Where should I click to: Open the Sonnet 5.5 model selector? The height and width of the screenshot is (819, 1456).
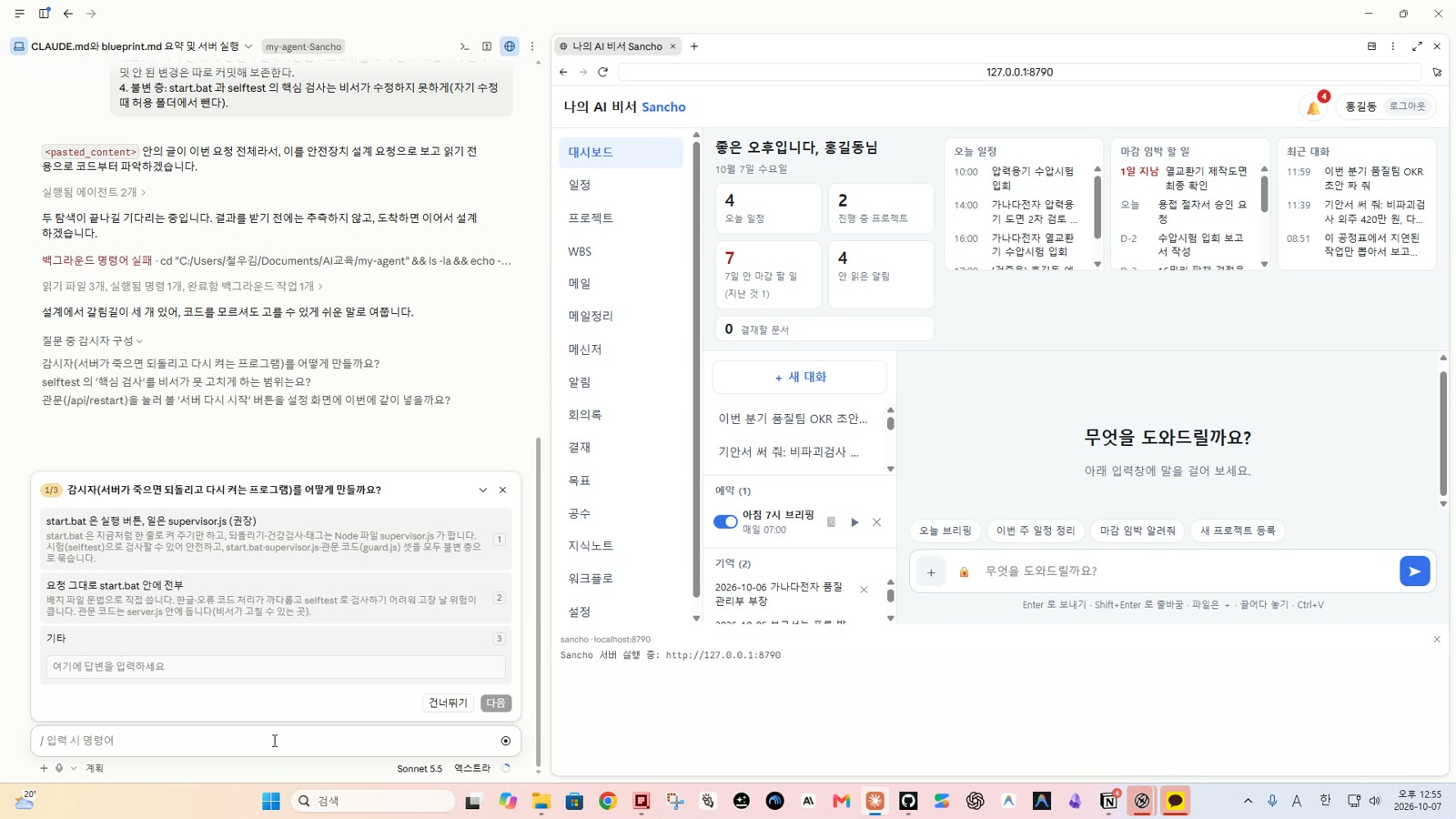[x=420, y=769]
